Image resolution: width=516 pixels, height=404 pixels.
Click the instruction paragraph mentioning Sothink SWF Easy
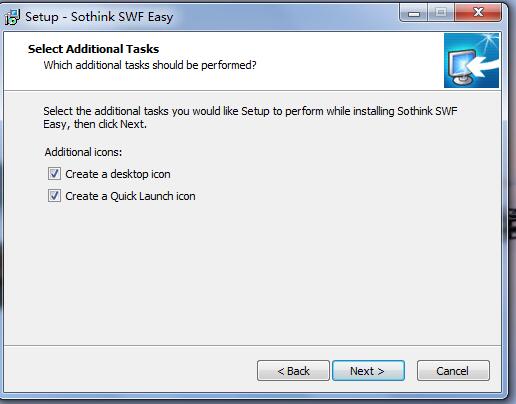click(x=250, y=117)
